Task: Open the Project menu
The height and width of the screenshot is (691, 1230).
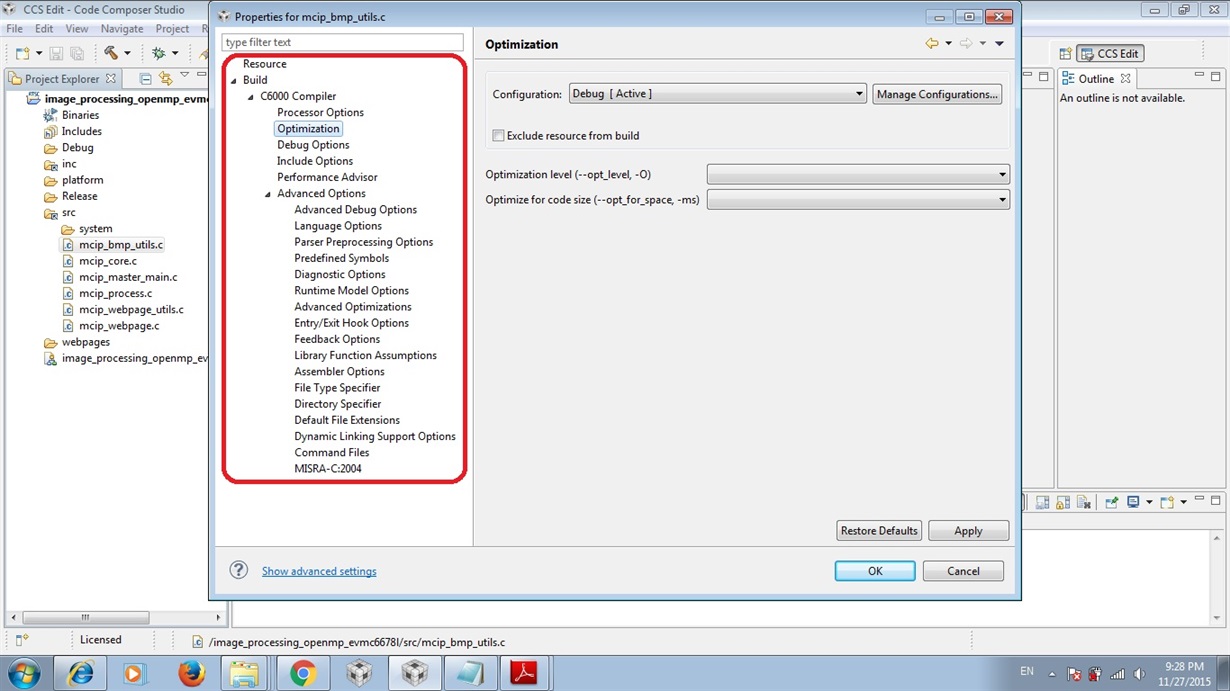Action: 172,29
